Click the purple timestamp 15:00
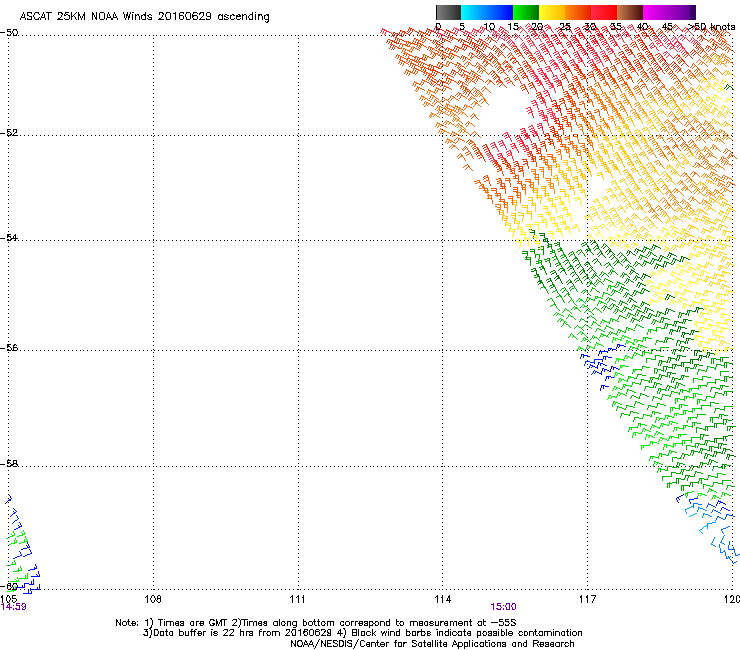The height and width of the screenshot is (650, 740). (503, 607)
